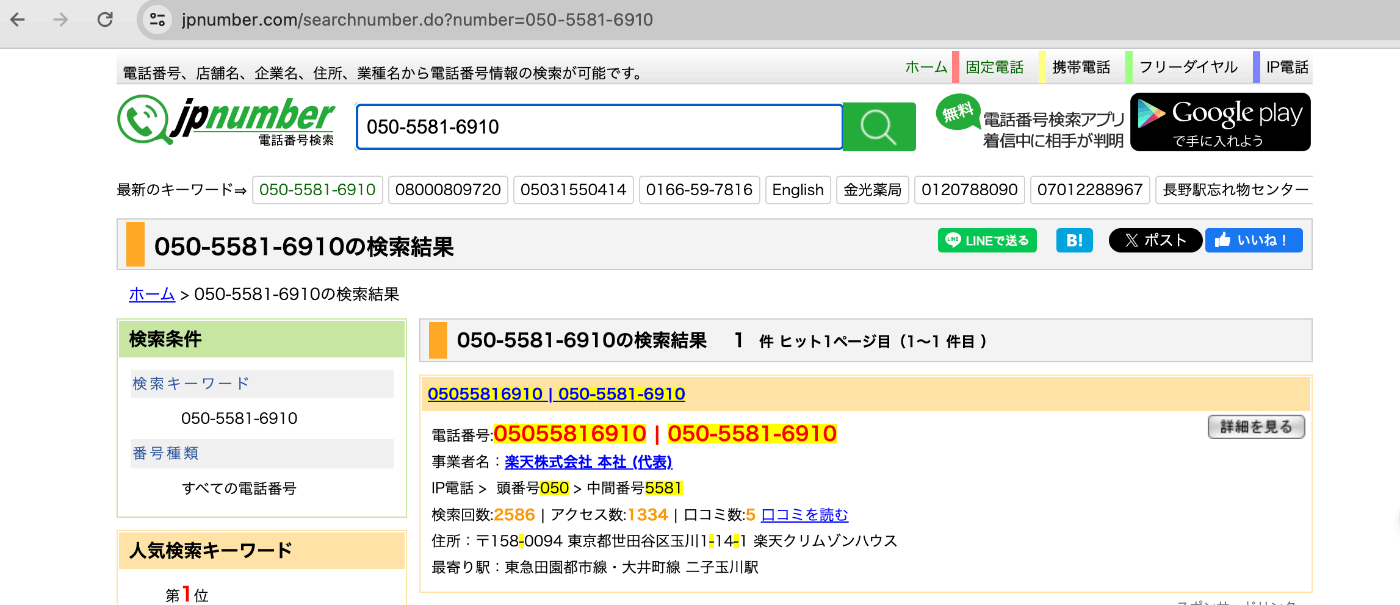Viewport: 1400px width, 605px height.
Task: Click the large red number 05055816910
Action: 570,434
